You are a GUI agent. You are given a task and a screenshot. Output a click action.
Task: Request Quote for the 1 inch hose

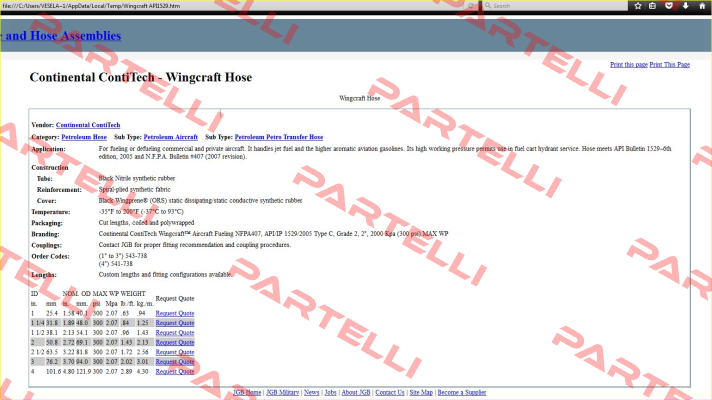pos(175,313)
